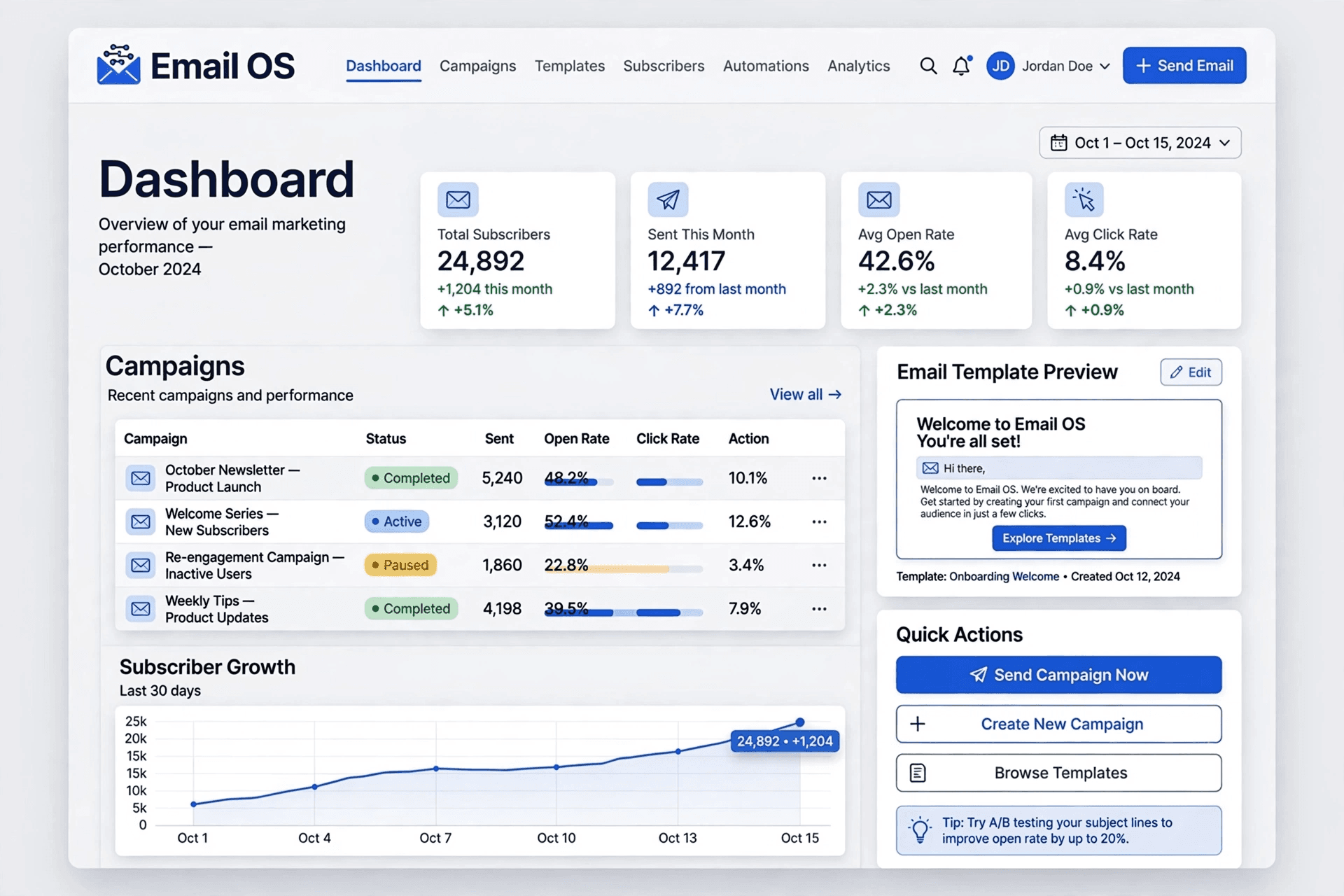Click the JD user avatar
This screenshot has height=896, width=1344.
pos(1000,66)
